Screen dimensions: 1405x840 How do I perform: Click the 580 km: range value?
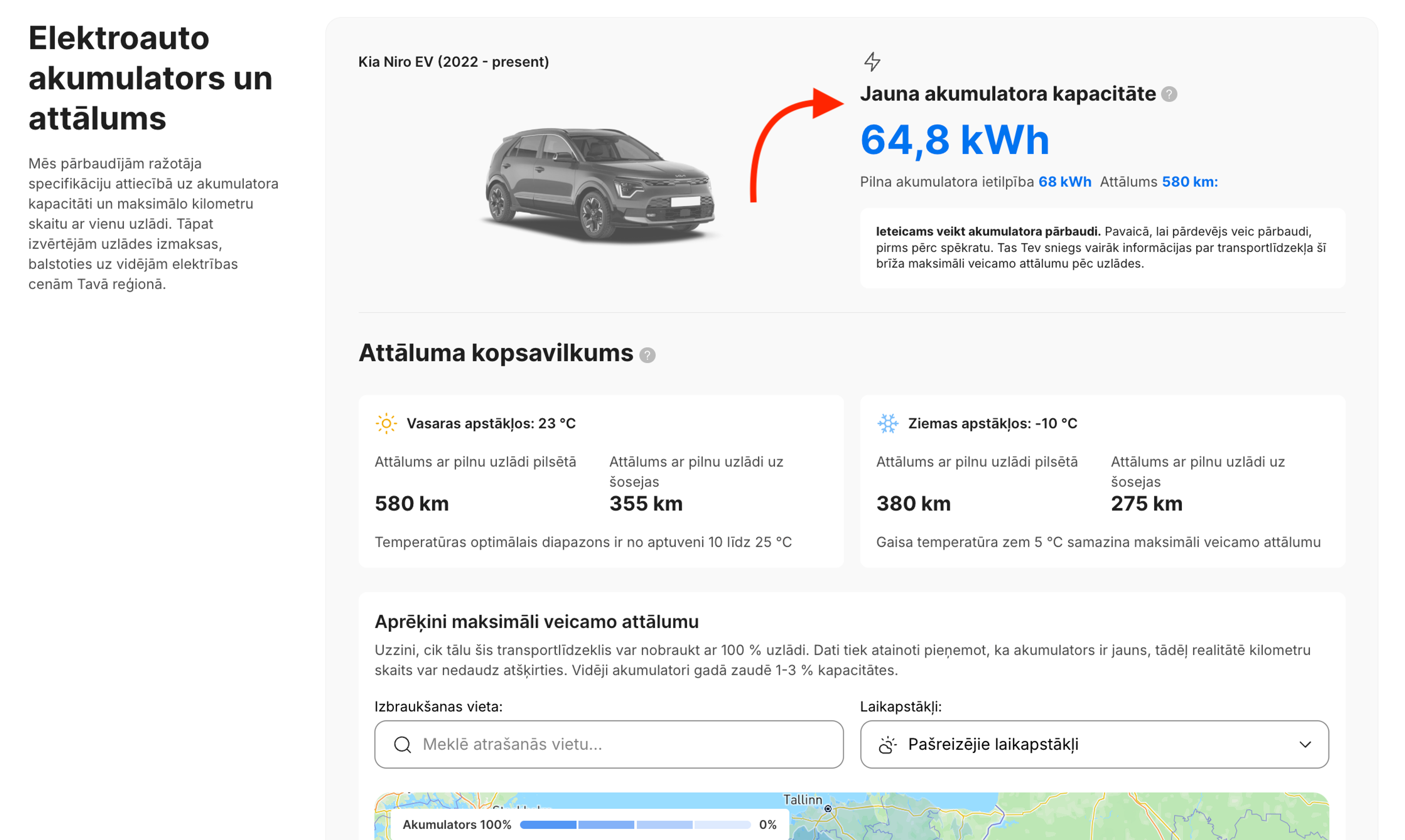click(x=1190, y=182)
